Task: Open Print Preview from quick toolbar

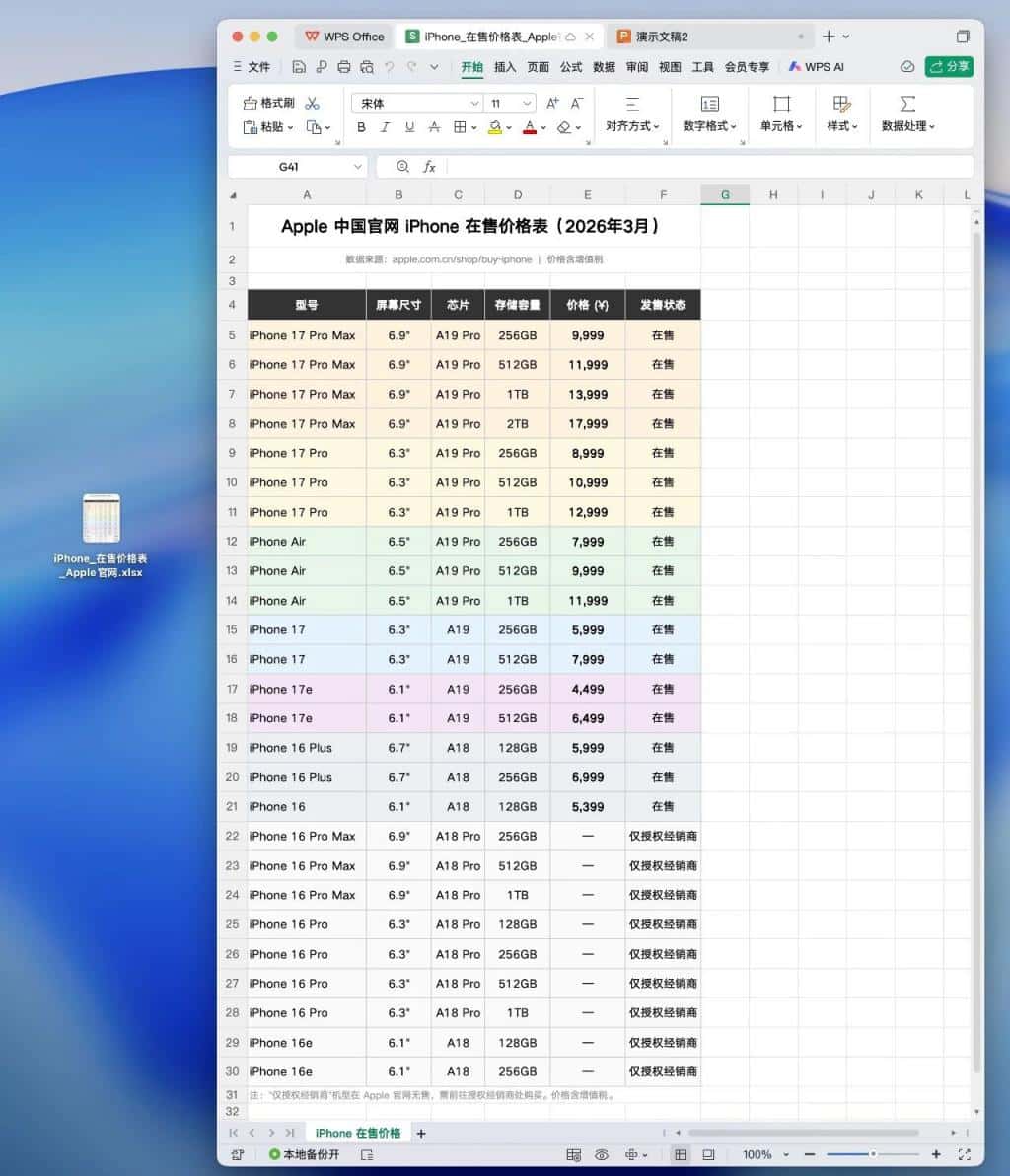Action: (367, 67)
